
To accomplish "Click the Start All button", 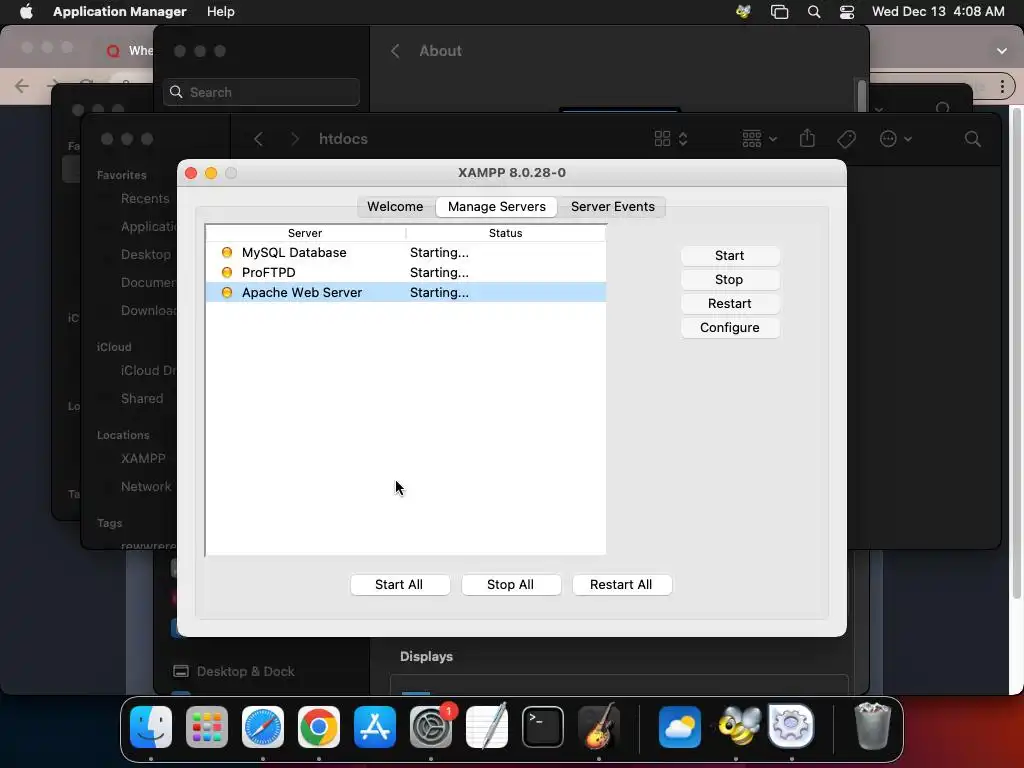I will click(x=399, y=584).
